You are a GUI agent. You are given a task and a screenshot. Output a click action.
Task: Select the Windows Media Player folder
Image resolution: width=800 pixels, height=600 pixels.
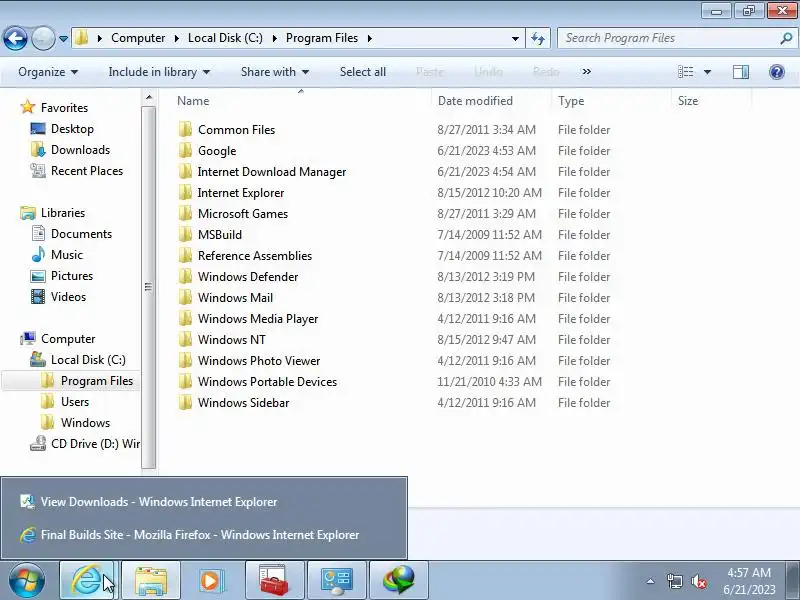(x=258, y=318)
